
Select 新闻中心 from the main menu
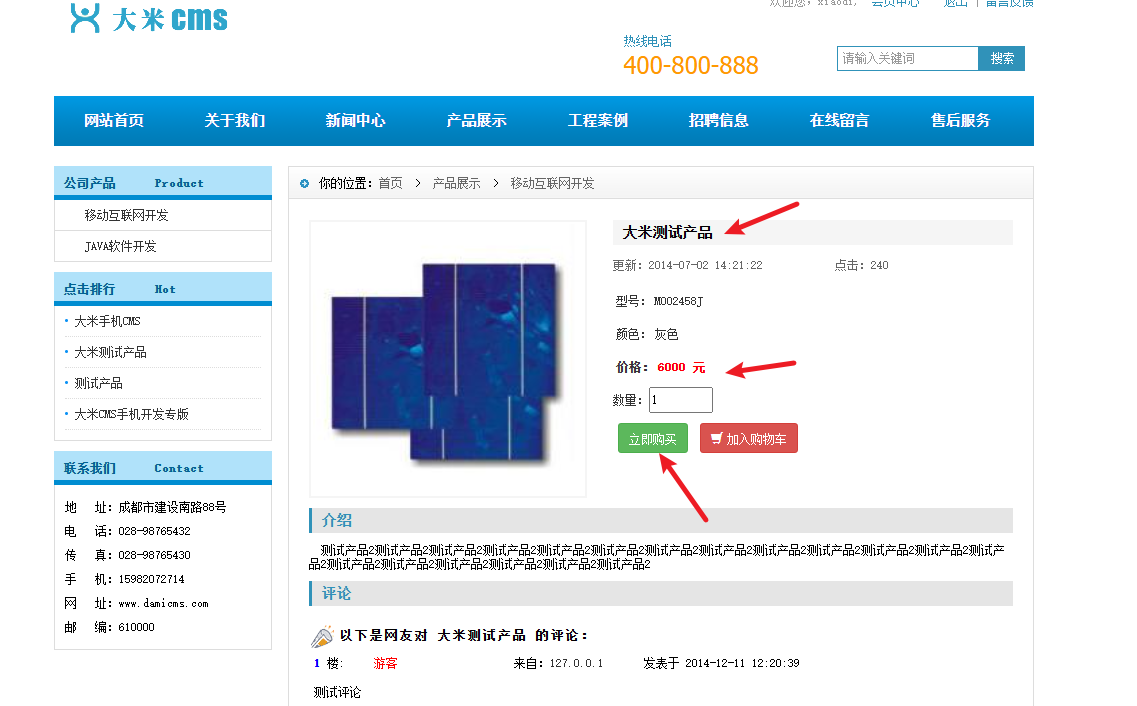coord(355,121)
